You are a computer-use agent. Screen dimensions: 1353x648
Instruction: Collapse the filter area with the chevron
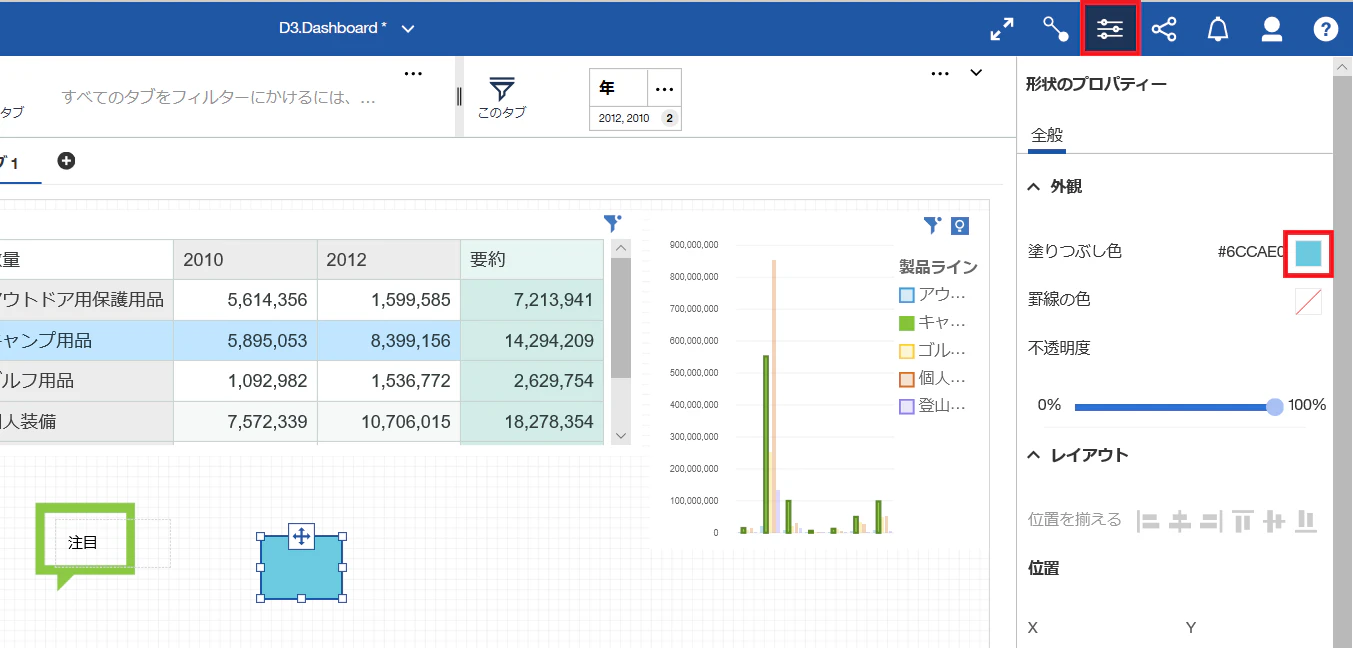click(977, 72)
